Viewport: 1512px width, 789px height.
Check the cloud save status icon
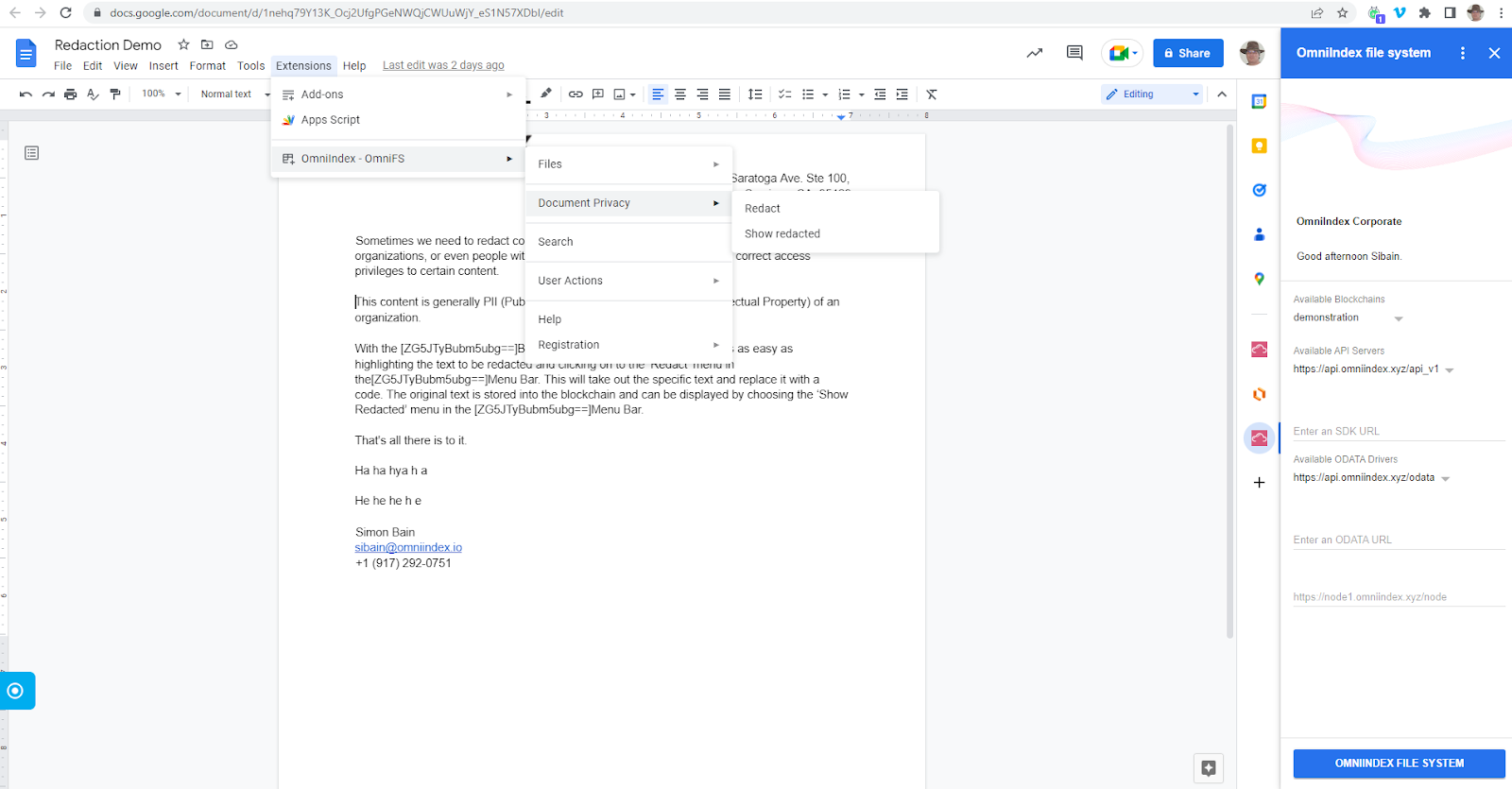click(232, 44)
